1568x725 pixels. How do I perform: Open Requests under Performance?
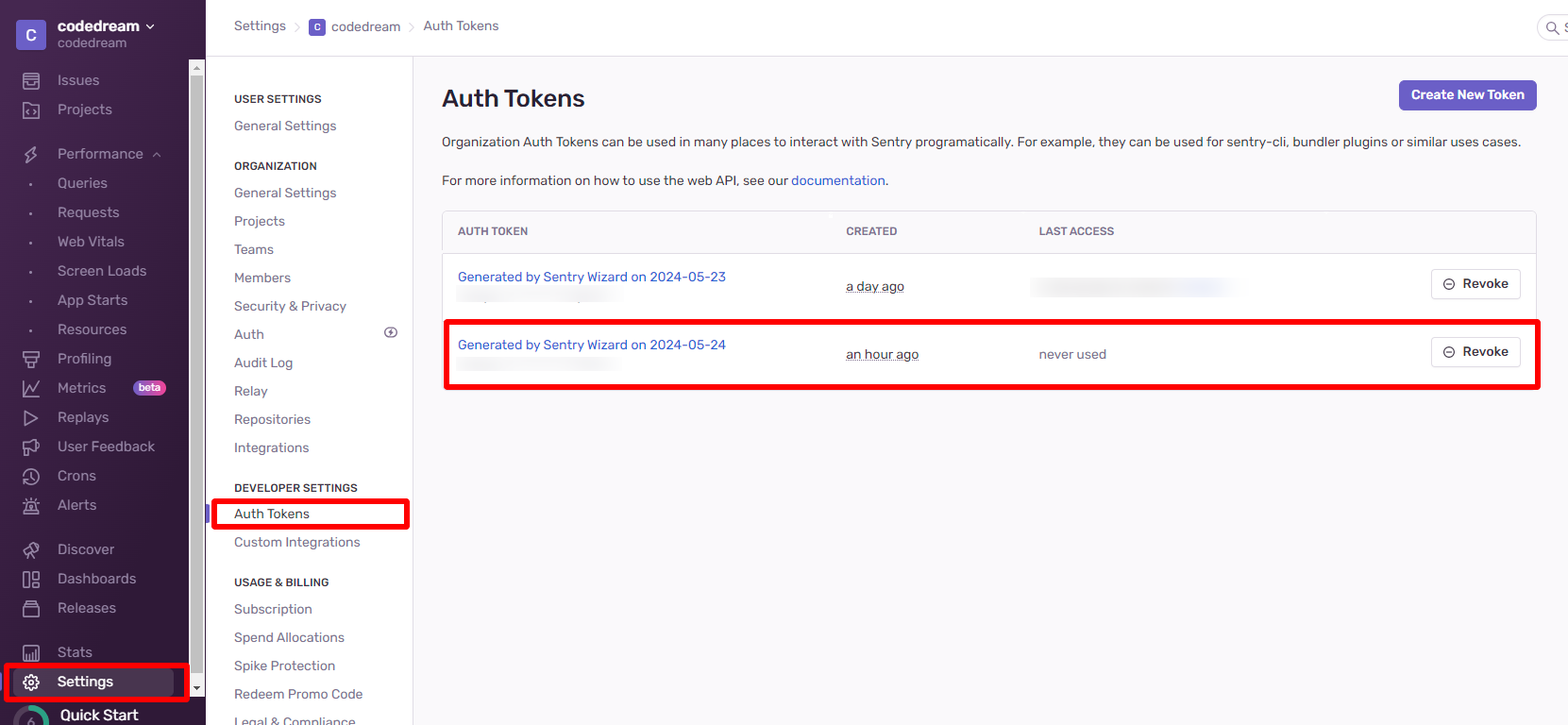point(89,212)
